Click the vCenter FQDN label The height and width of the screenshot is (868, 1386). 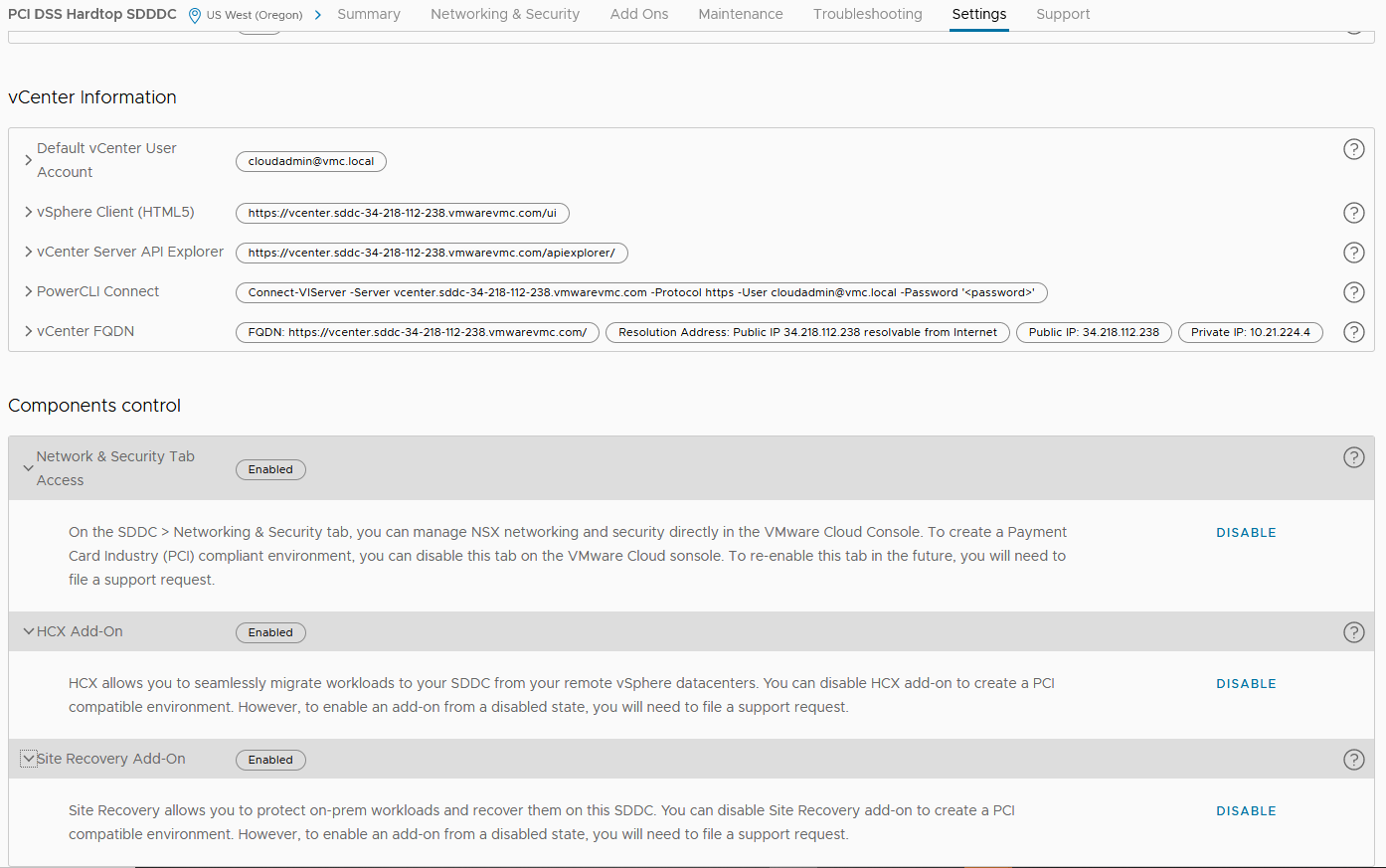click(x=86, y=331)
